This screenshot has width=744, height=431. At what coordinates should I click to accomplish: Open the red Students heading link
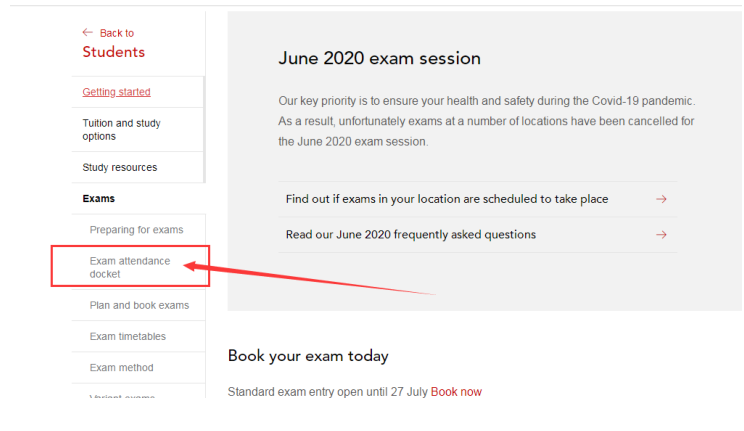tap(113, 52)
